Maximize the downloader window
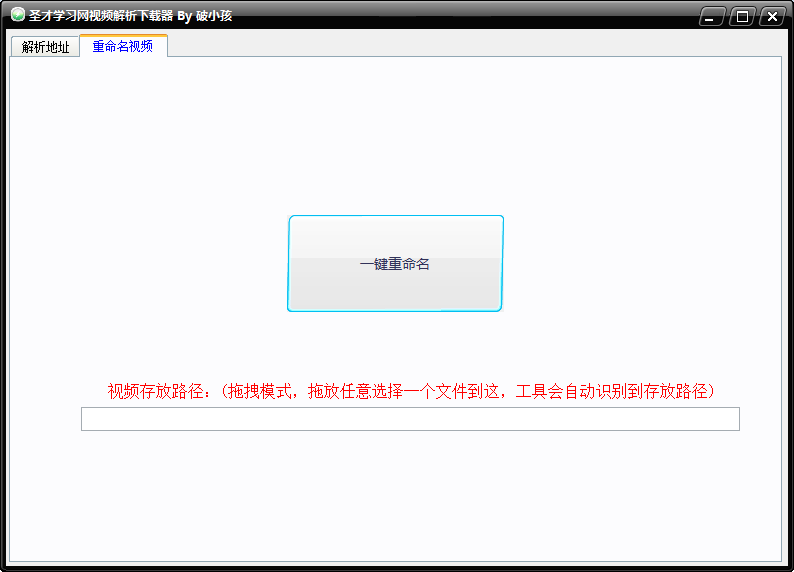 pyautogui.click(x=742, y=16)
